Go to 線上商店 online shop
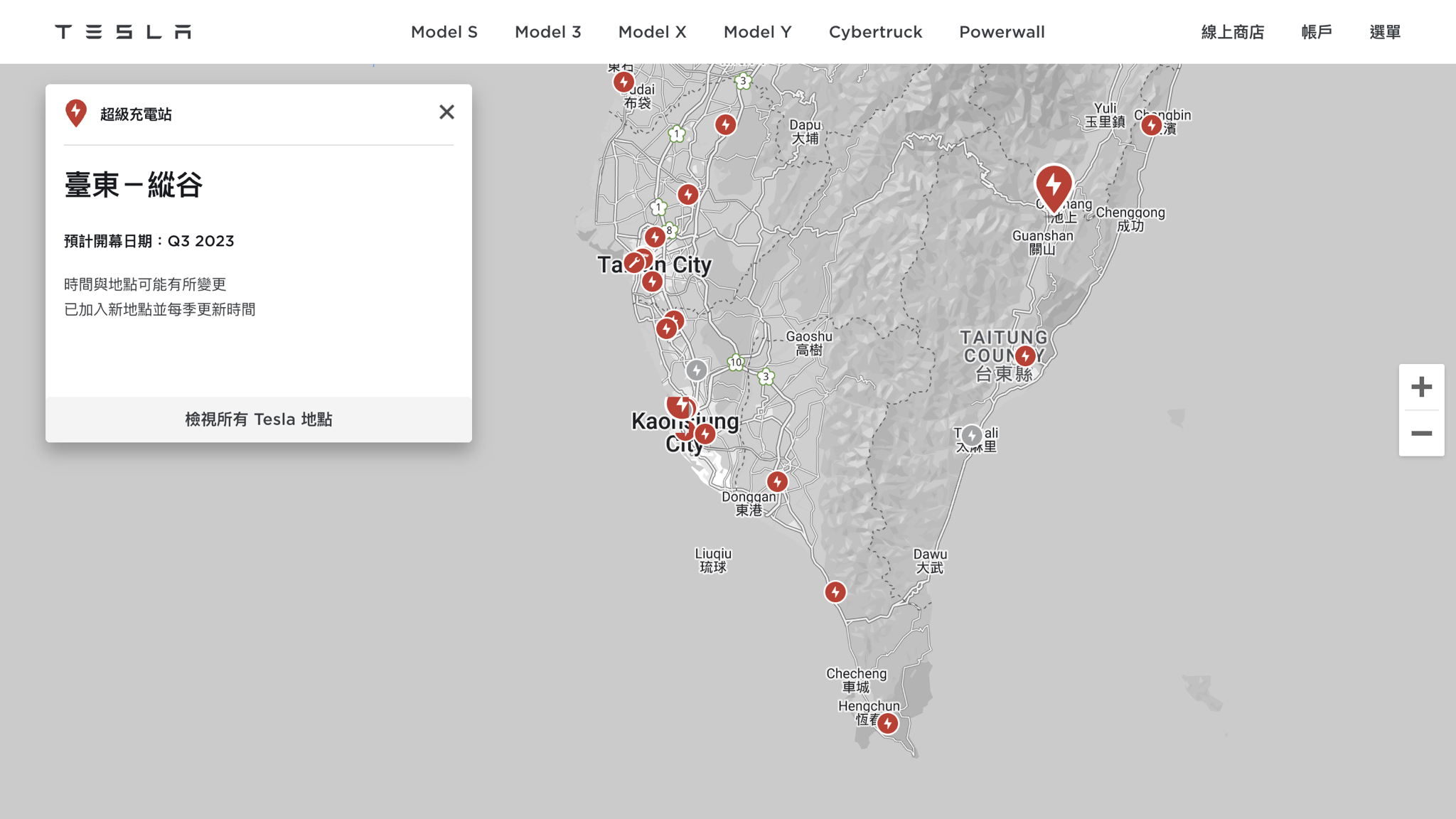 click(1233, 32)
